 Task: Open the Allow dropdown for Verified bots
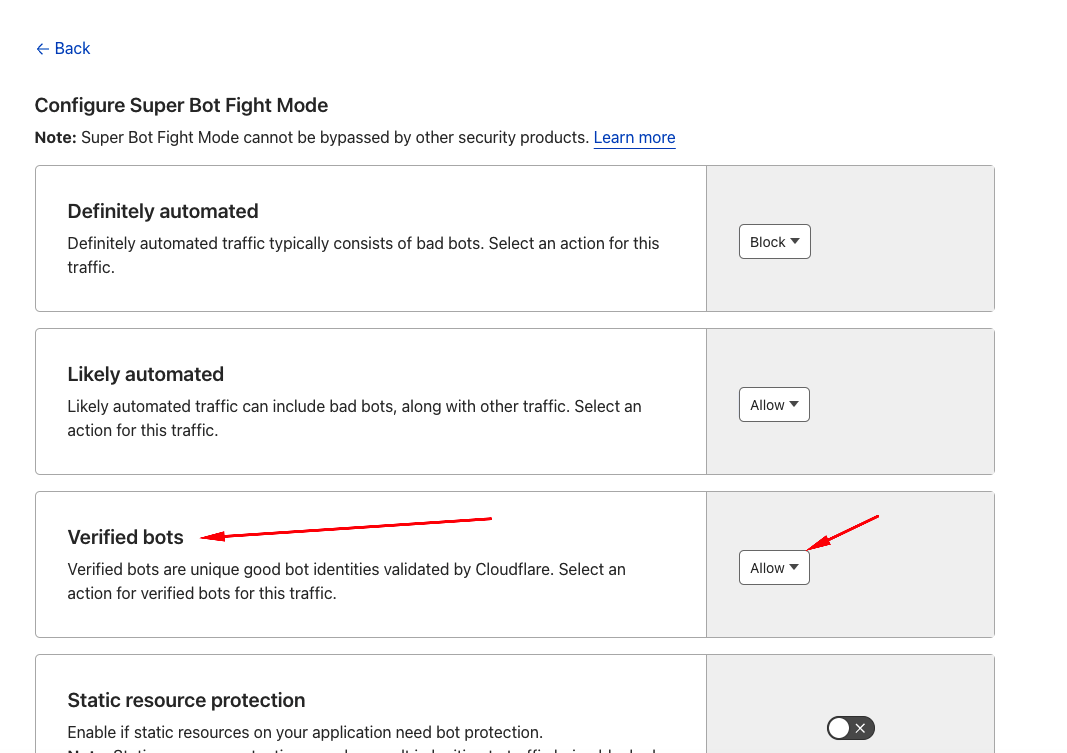coord(774,567)
